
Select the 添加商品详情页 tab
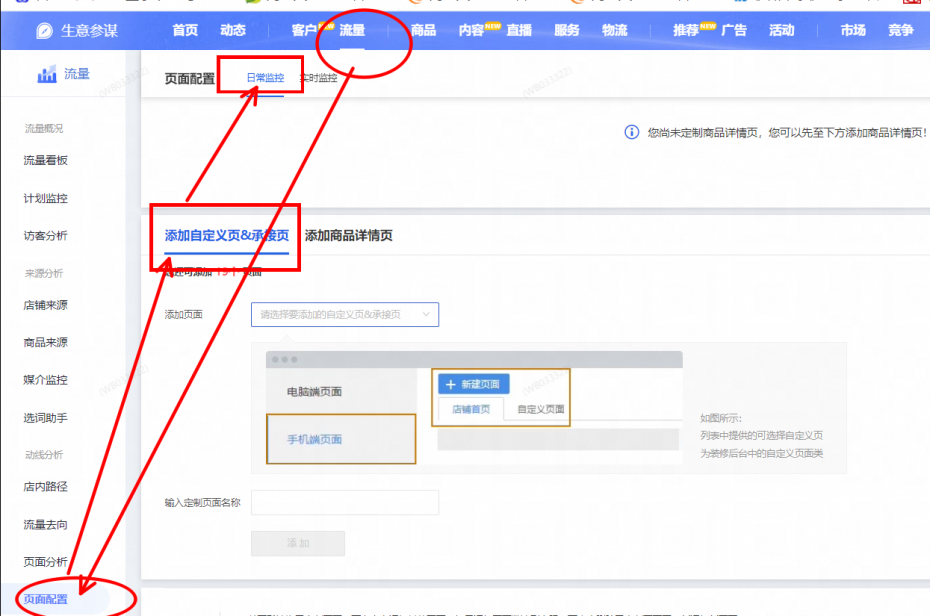coord(349,235)
